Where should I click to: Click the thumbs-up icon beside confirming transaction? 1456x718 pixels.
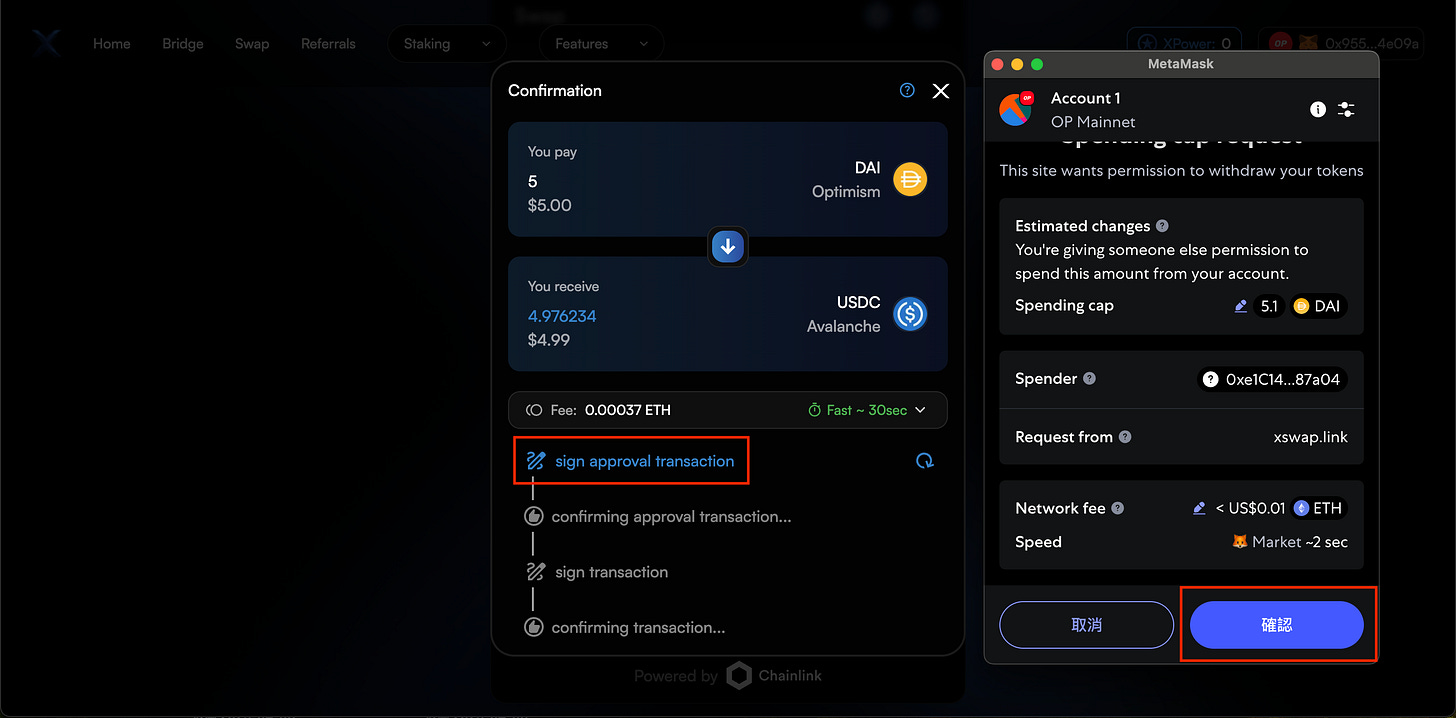pos(534,627)
